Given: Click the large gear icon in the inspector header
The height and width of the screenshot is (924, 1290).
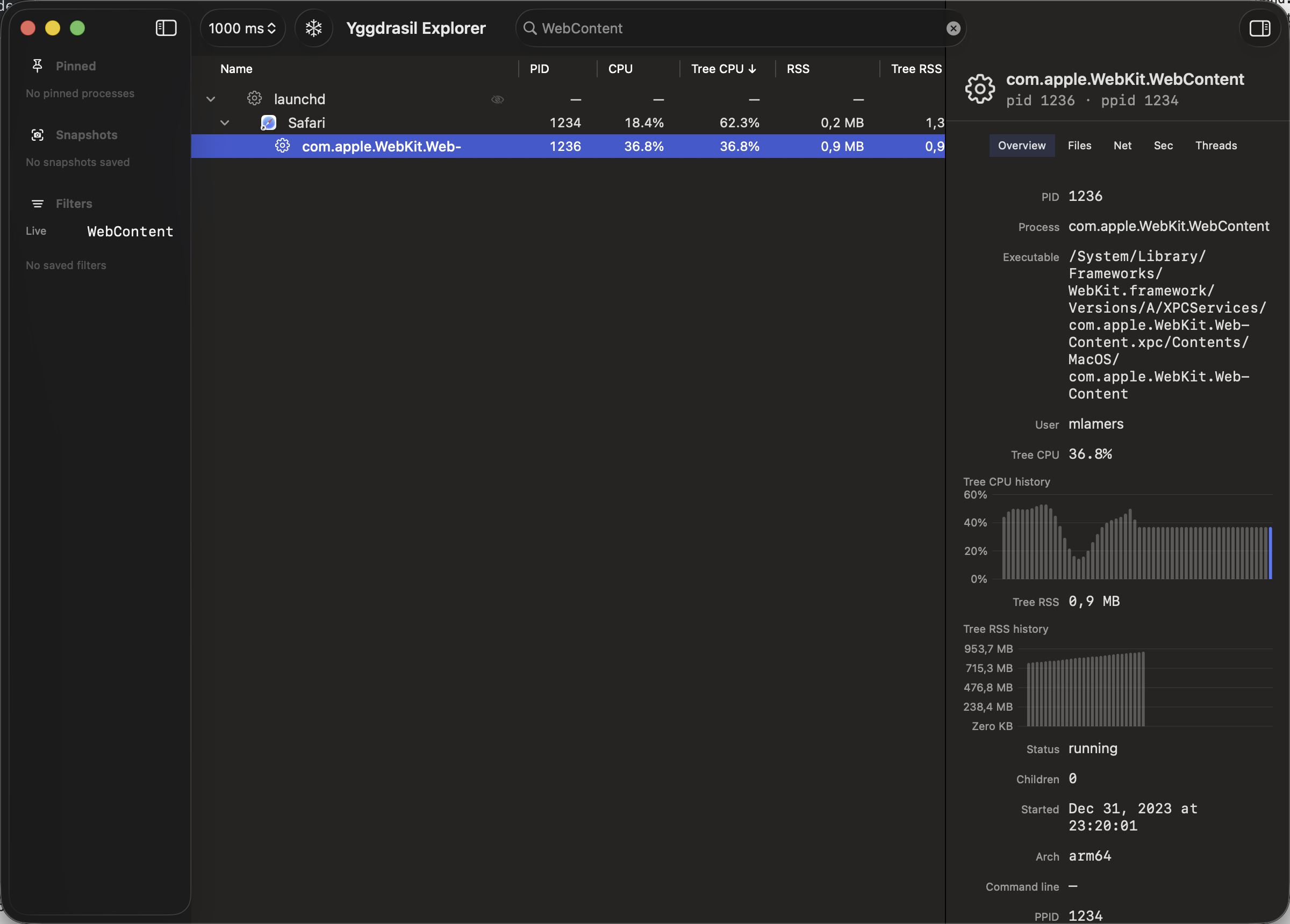Looking at the screenshot, I should 979,89.
